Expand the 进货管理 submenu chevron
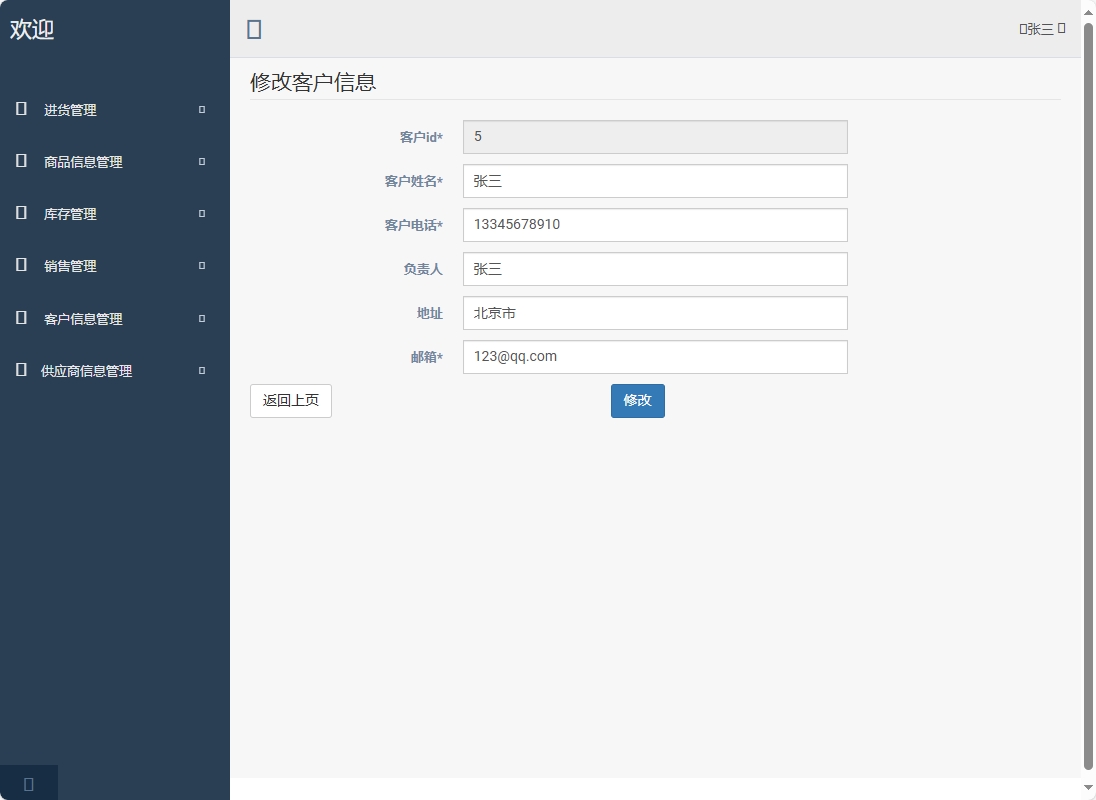1096x800 pixels. point(200,110)
